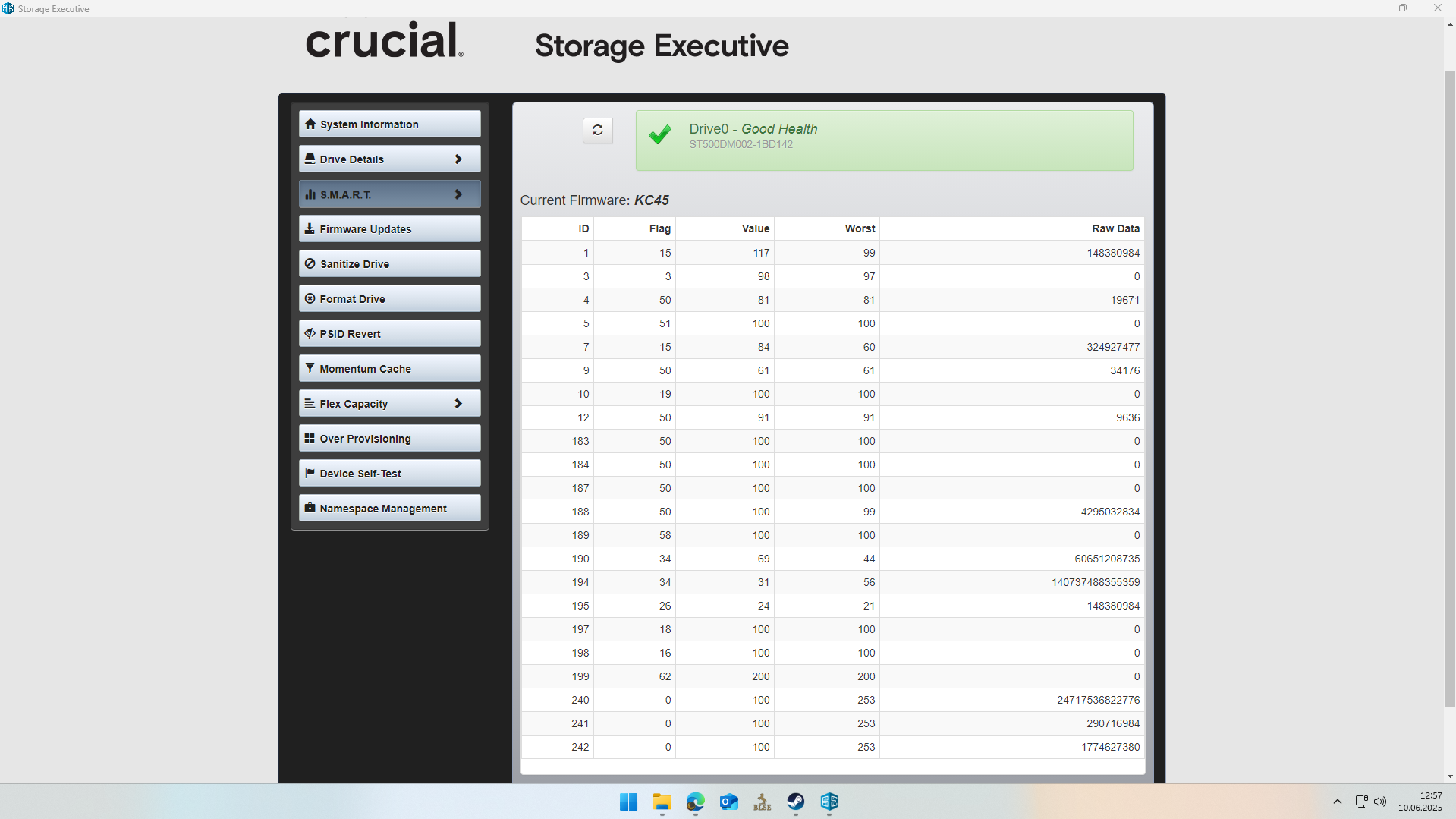Click the grid icon beside Over Provisioning

(x=310, y=438)
